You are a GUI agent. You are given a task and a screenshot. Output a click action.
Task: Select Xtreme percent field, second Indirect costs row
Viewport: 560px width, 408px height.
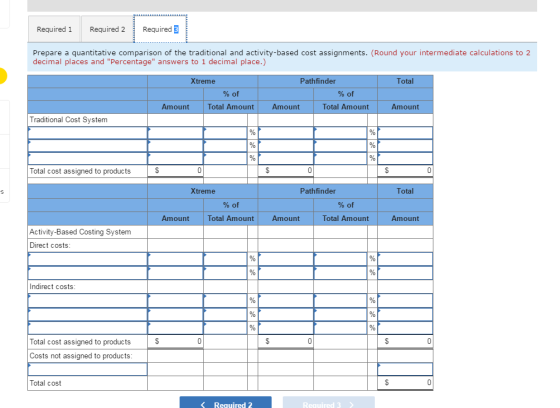coord(225,314)
